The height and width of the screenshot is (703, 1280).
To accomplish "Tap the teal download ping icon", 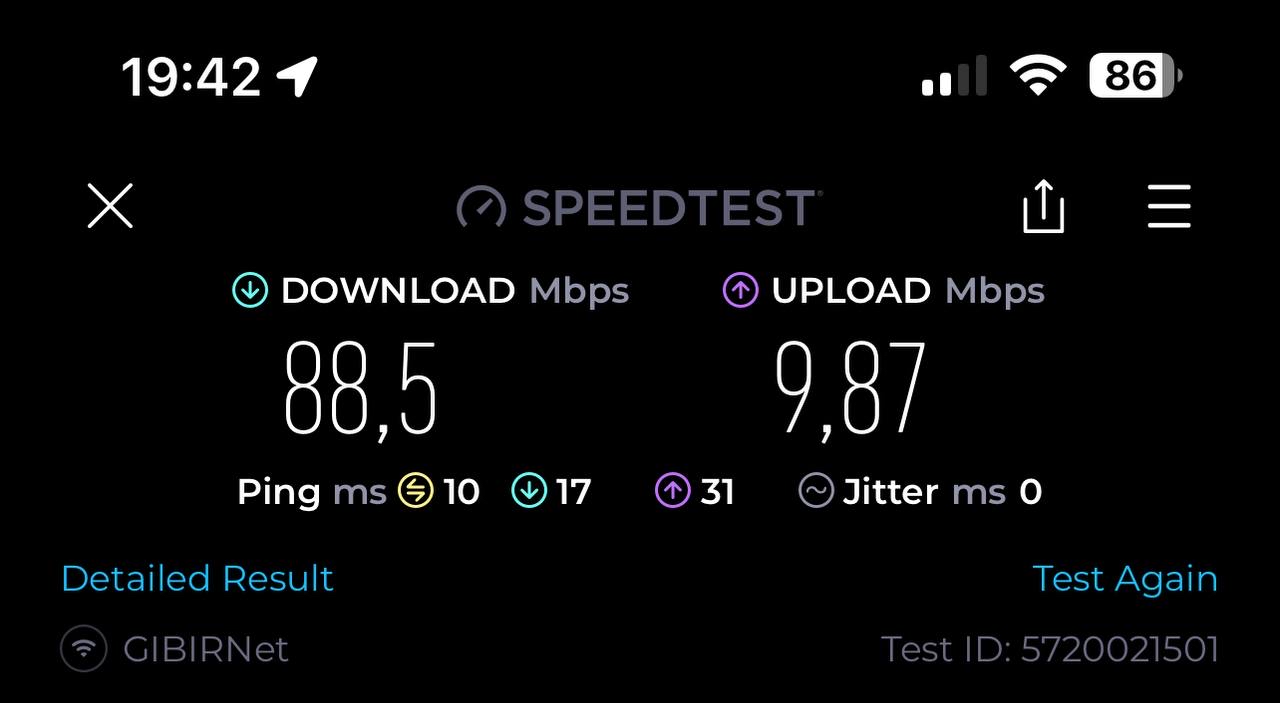I will pyautogui.click(x=528, y=491).
